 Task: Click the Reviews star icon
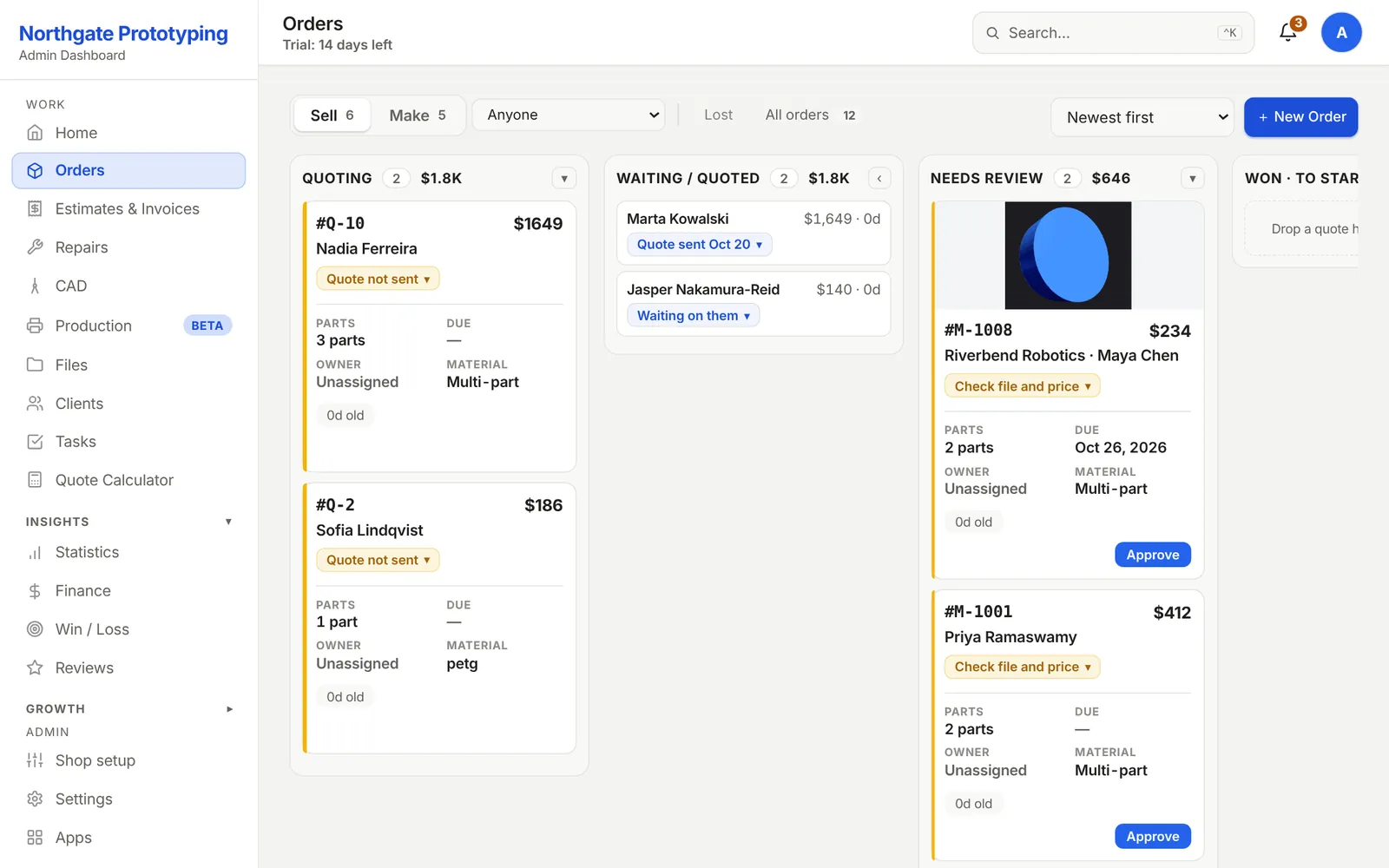pyautogui.click(x=35, y=667)
